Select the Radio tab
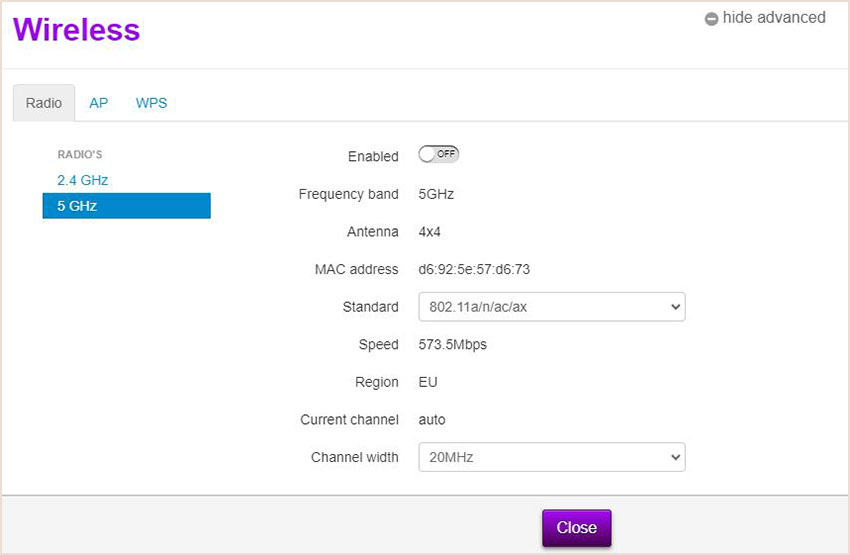850x555 pixels. (x=44, y=103)
